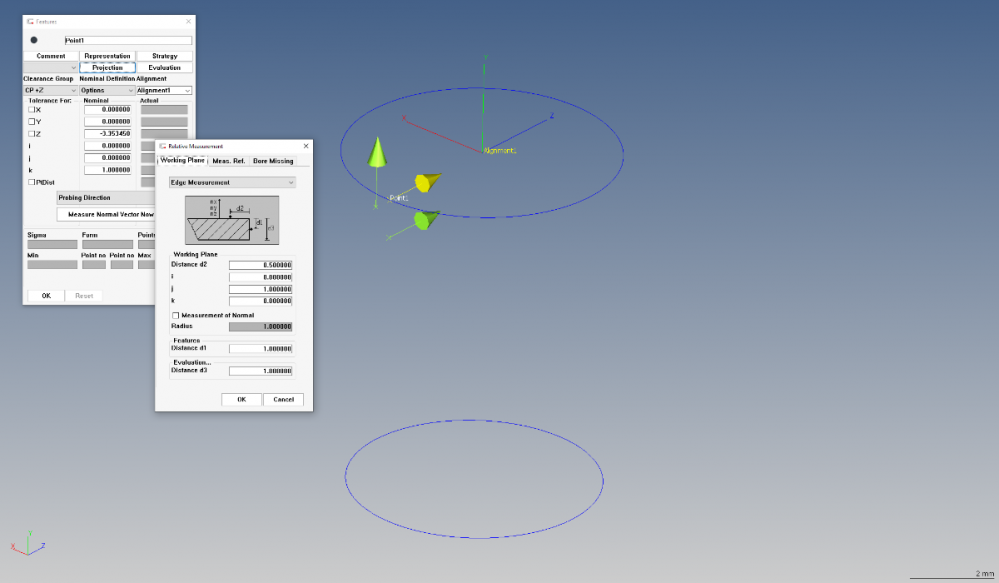The image size is (999, 583).
Task: Click the Strategy button
Action: click(164, 56)
